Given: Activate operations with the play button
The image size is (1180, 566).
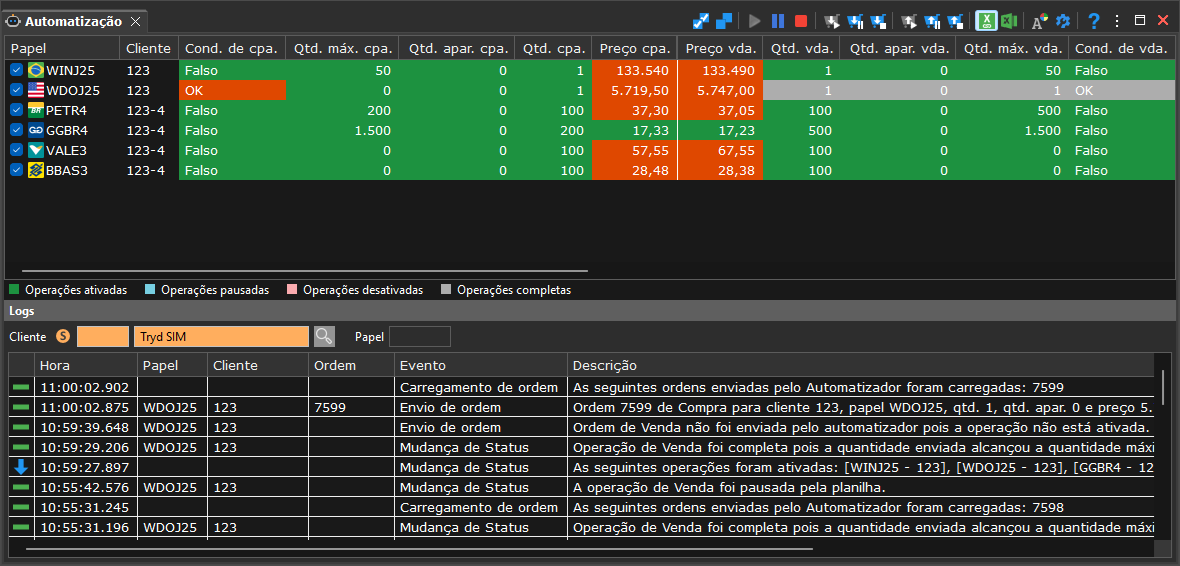Looking at the screenshot, I should [755, 21].
